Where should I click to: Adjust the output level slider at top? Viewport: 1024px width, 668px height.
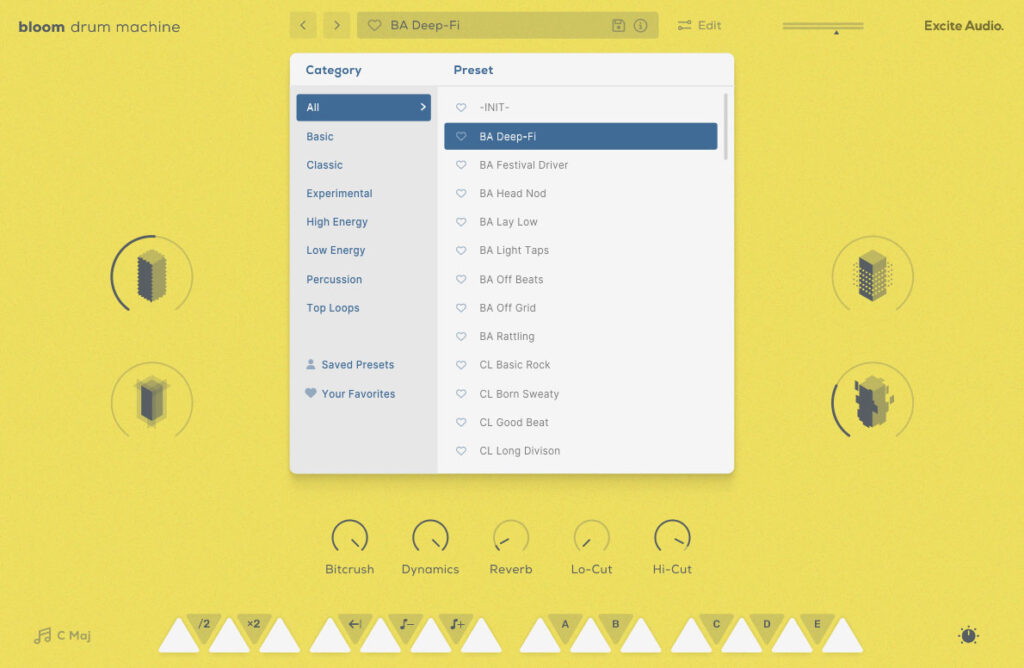pos(823,27)
